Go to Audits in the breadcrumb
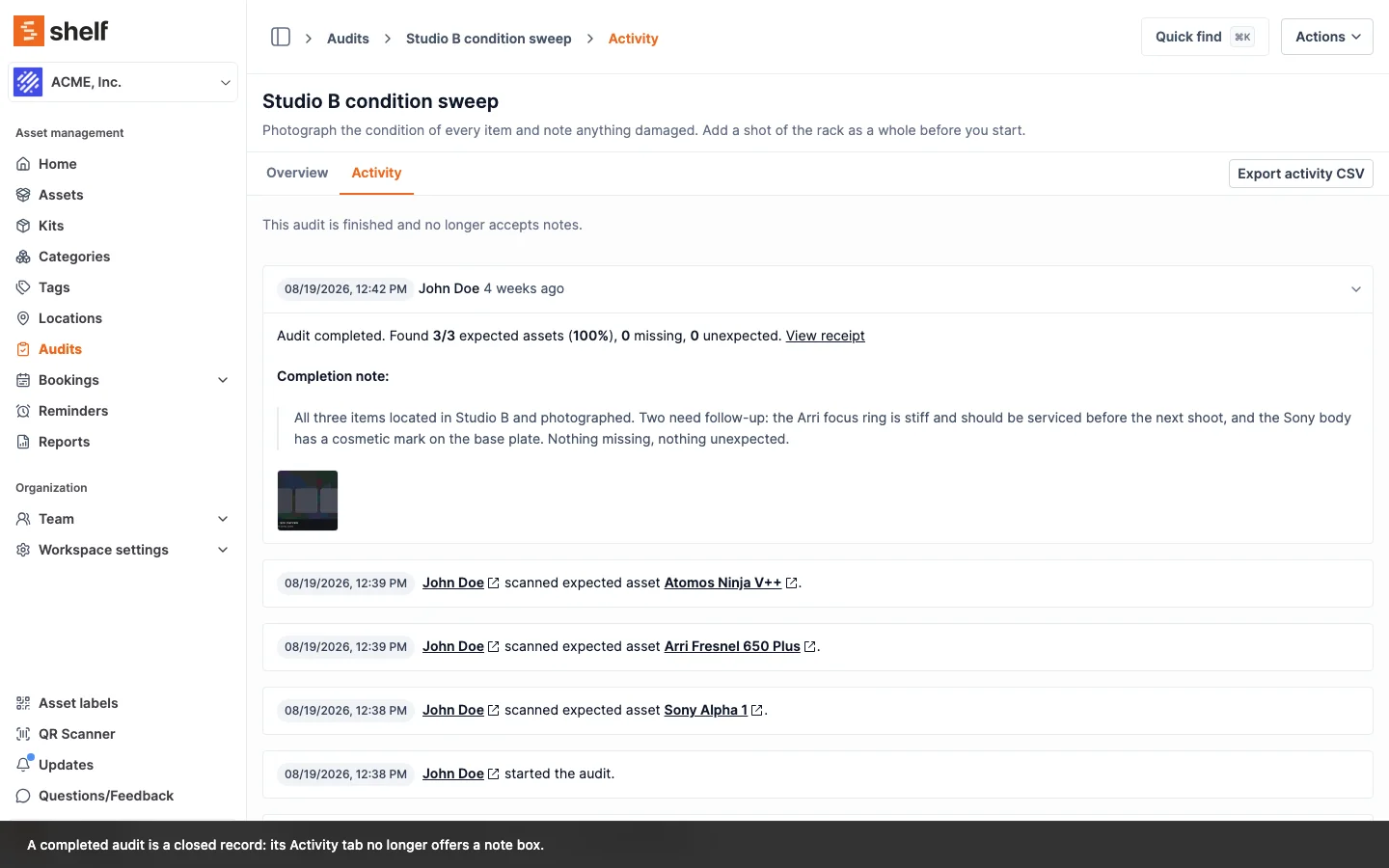This screenshot has height=868, width=1389. pos(348,39)
